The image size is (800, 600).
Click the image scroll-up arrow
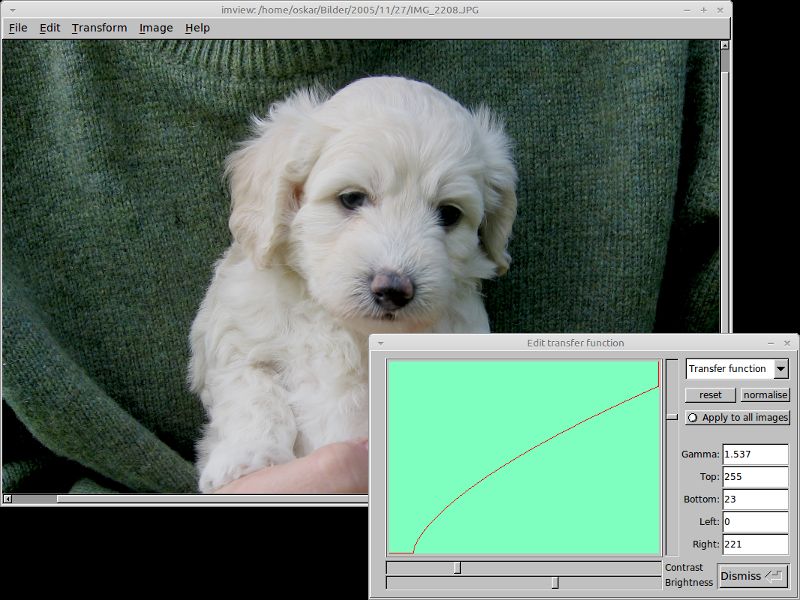tap(724, 45)
